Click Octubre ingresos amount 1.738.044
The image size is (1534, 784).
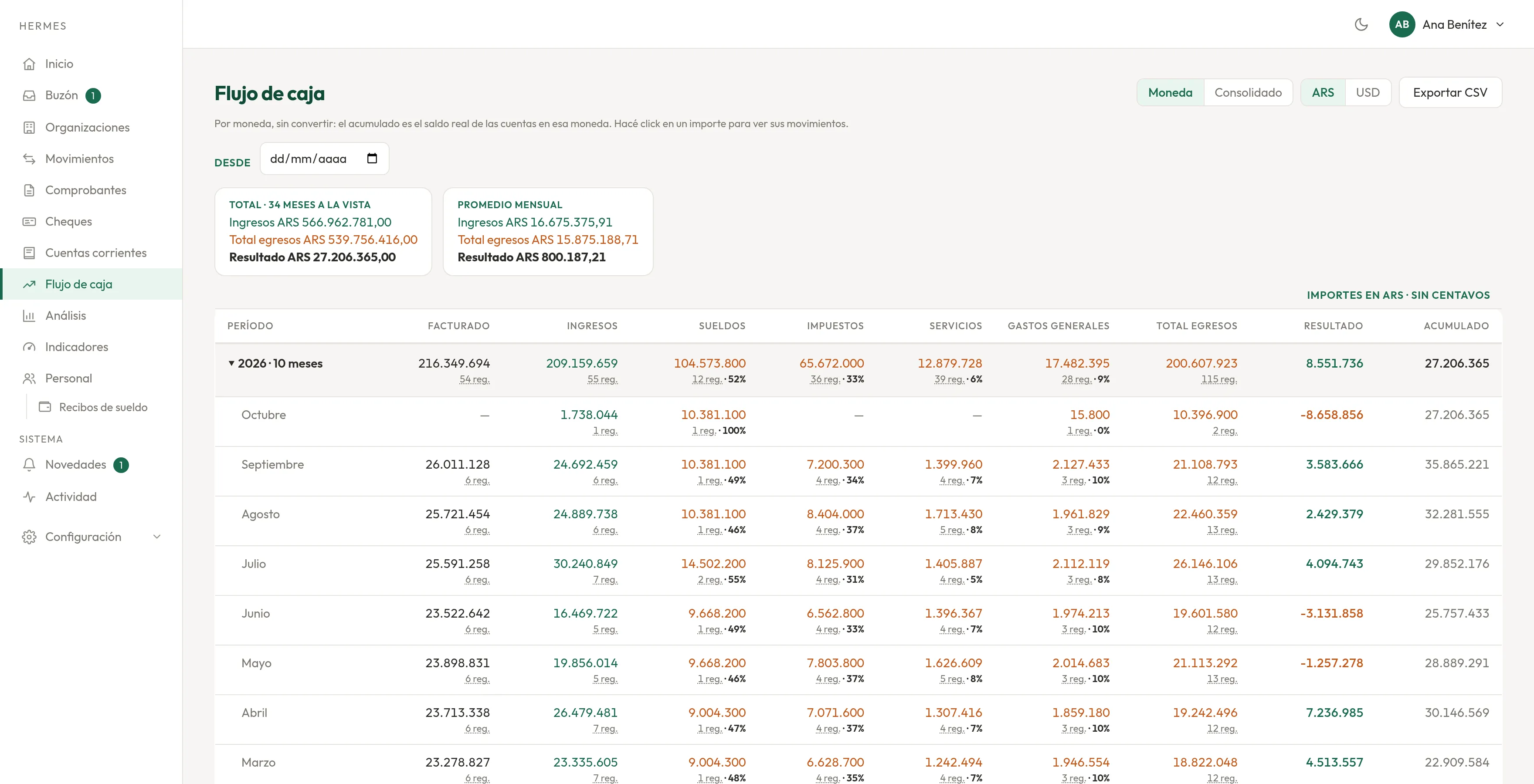pyautogui.click(x=588, y=415)
